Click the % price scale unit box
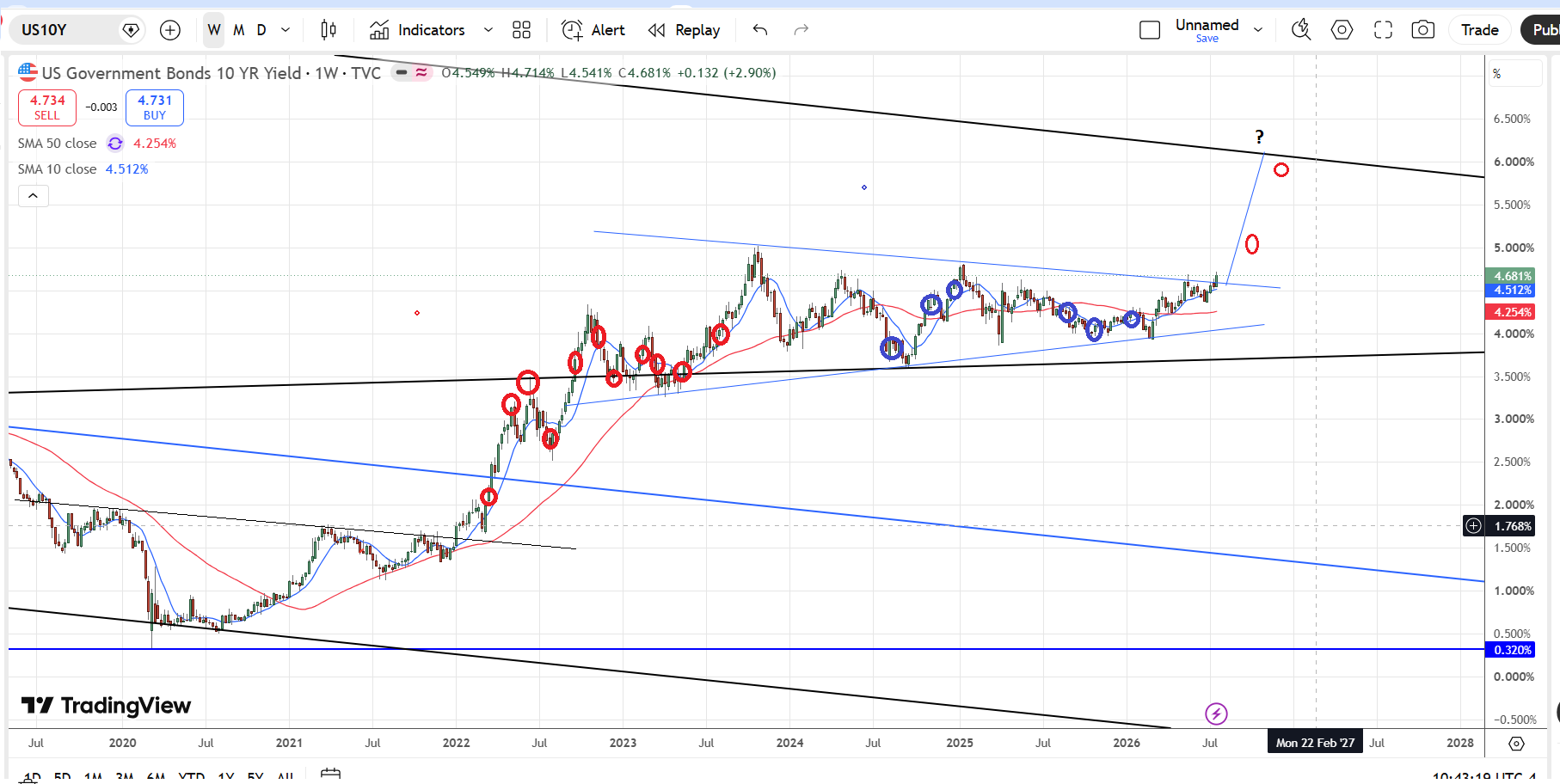1560x784 pixels. point(1516,74)
